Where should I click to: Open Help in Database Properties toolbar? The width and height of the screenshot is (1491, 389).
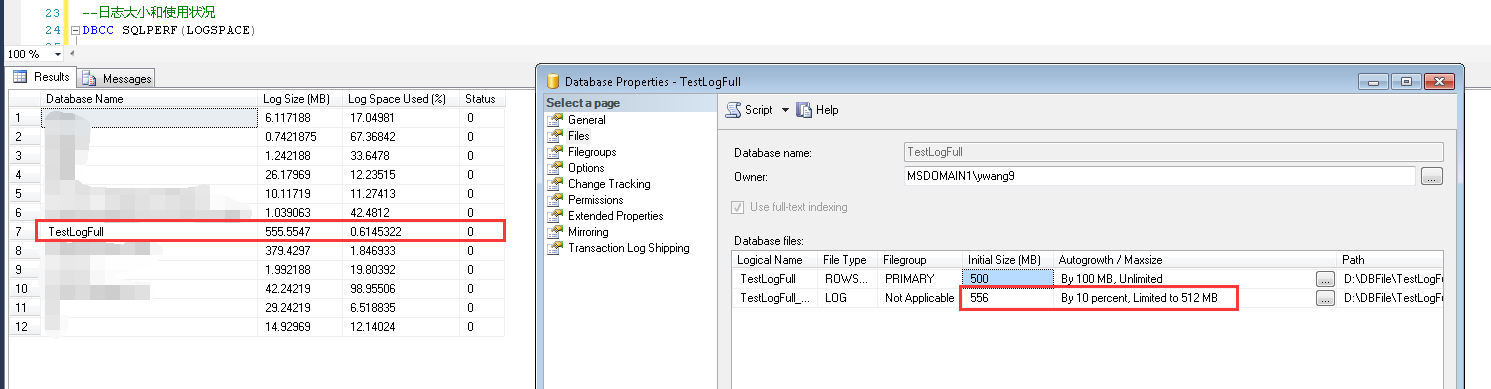817,110
